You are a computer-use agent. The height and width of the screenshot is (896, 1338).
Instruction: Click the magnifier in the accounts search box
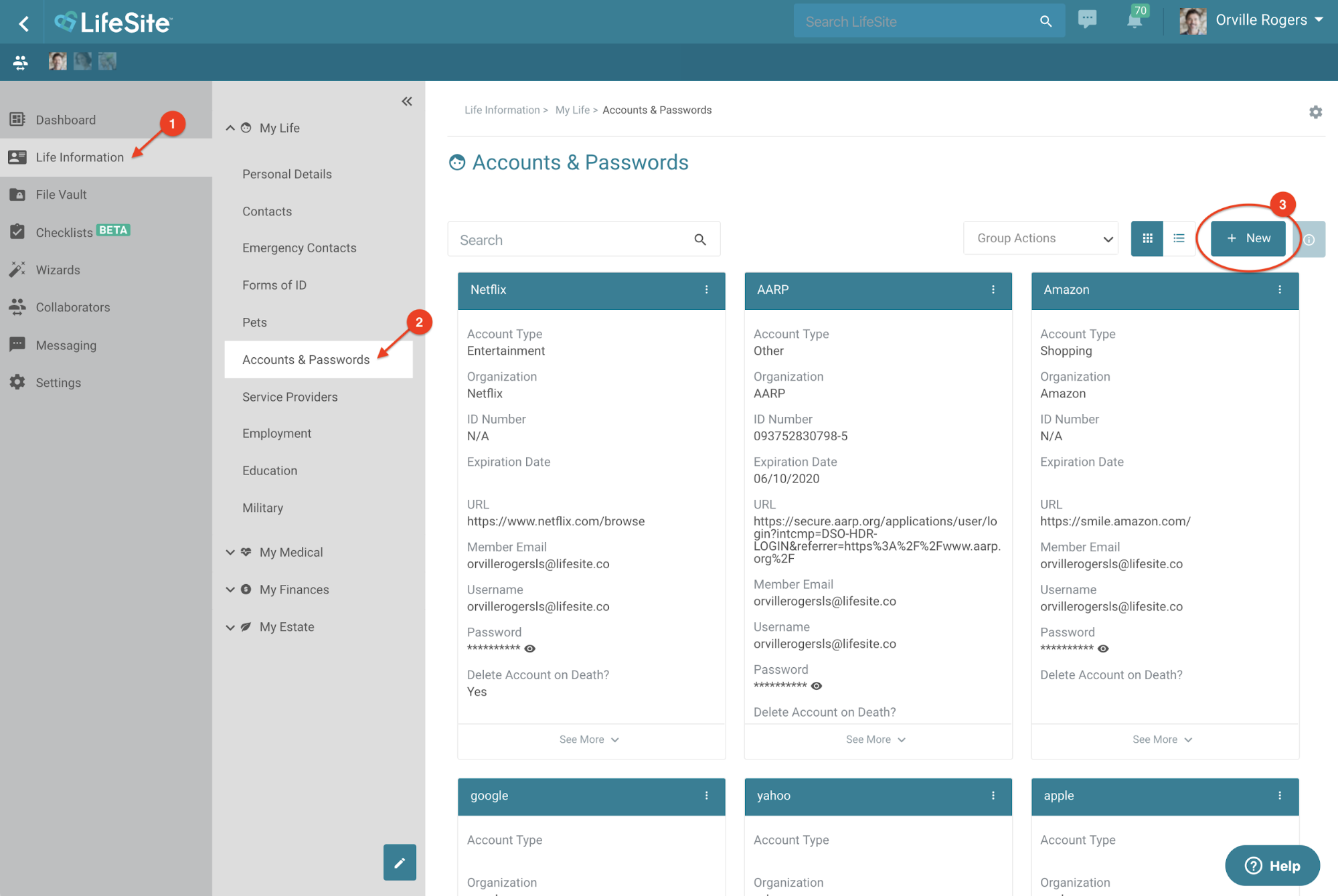[700, 240]
